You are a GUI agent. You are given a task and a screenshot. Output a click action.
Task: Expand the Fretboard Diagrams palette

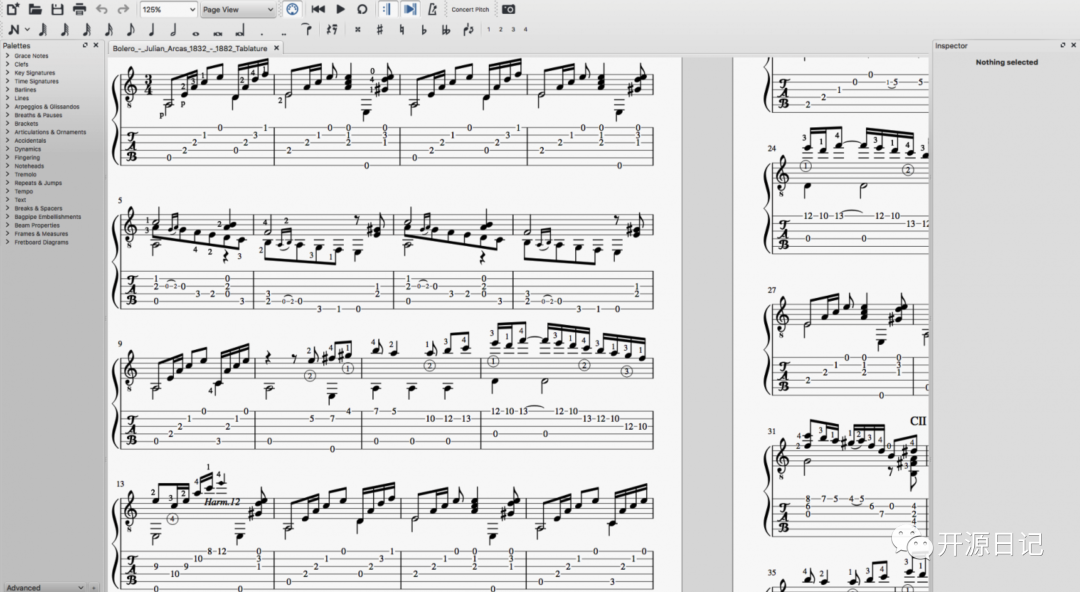point(8,242)
